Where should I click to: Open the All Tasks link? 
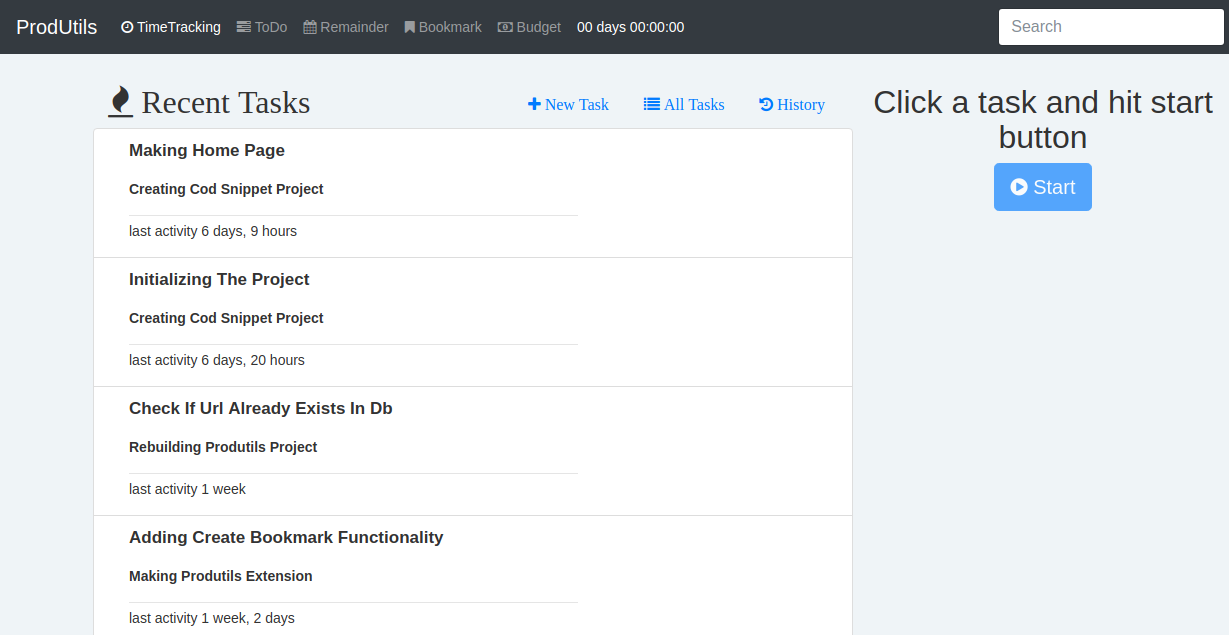[684, 104]
